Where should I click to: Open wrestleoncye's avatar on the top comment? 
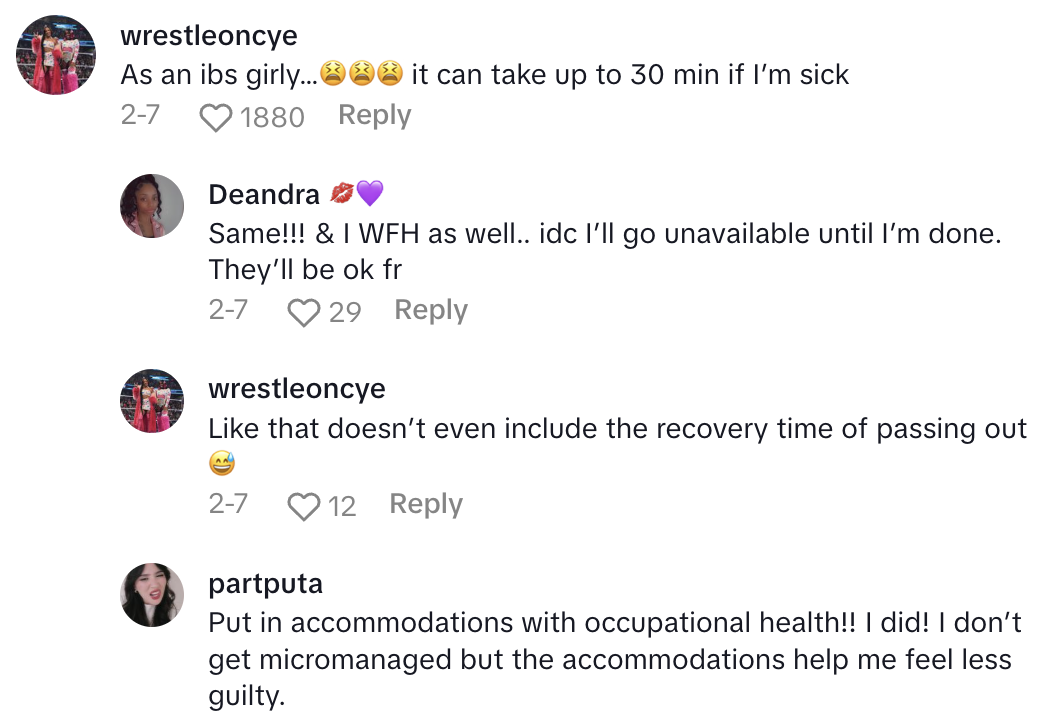57,55
